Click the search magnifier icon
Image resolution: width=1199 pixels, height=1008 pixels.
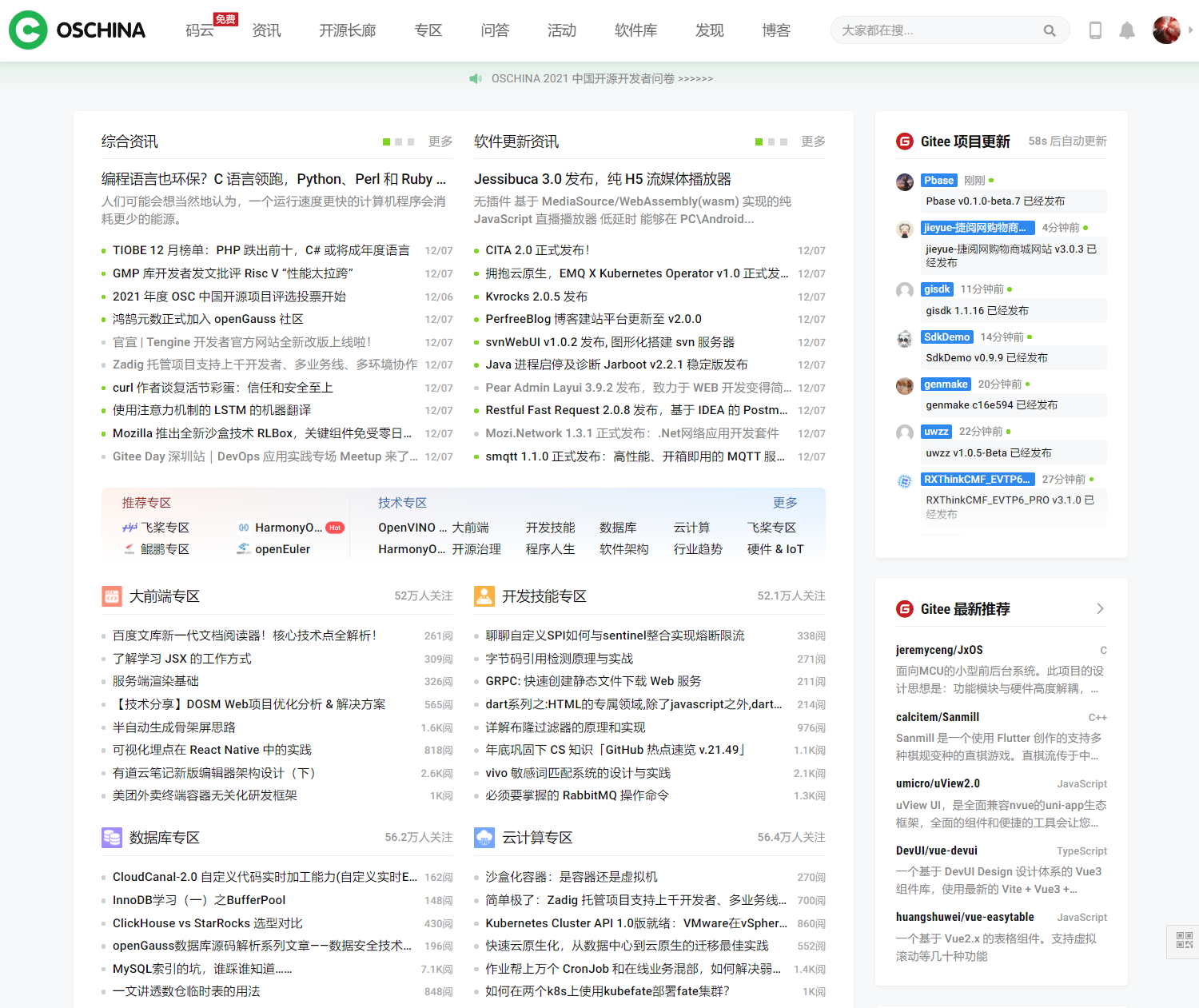[1050, 30]
